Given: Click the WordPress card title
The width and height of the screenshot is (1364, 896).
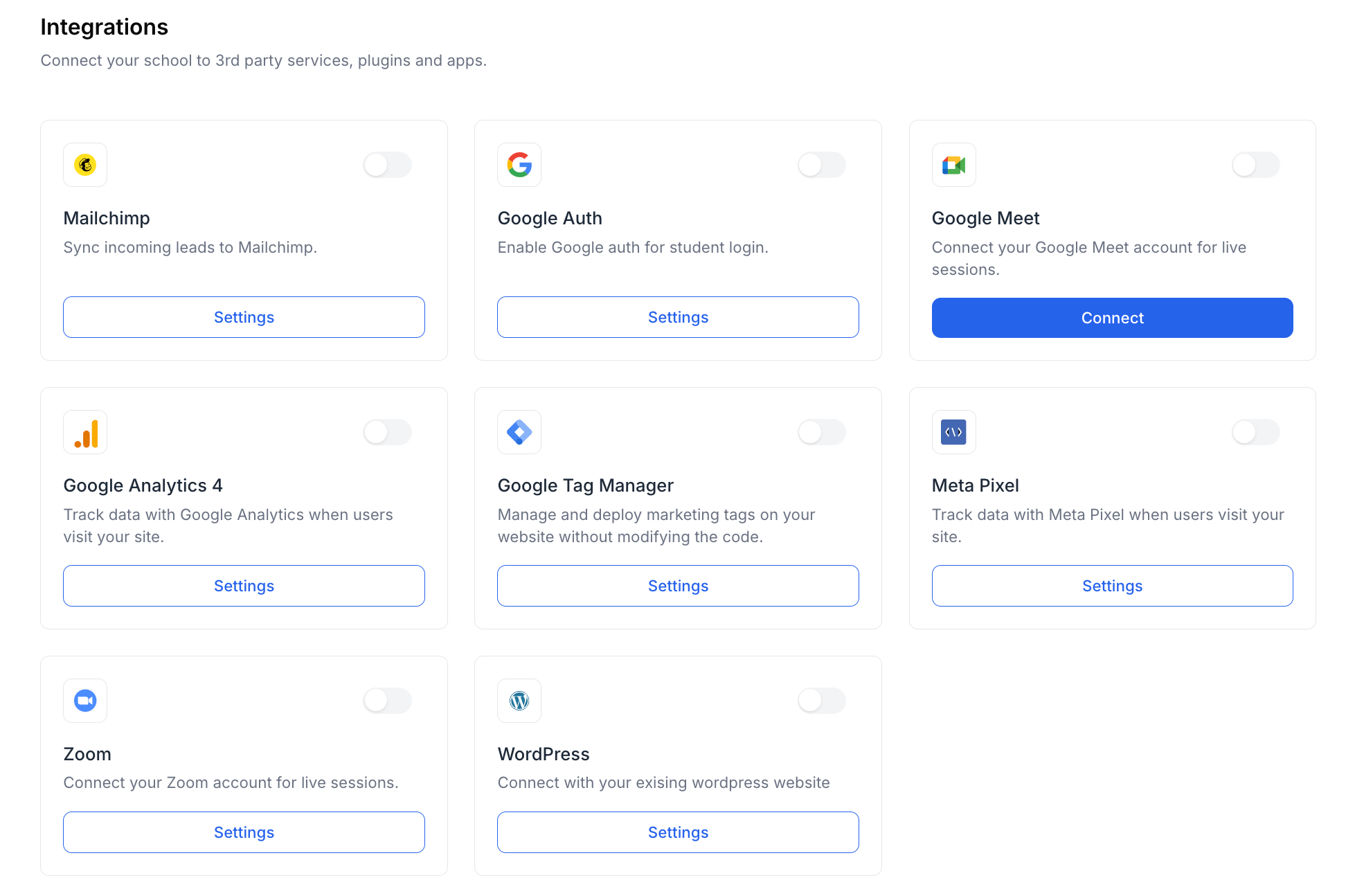Looking at the screenshot, I should [544, 754].
